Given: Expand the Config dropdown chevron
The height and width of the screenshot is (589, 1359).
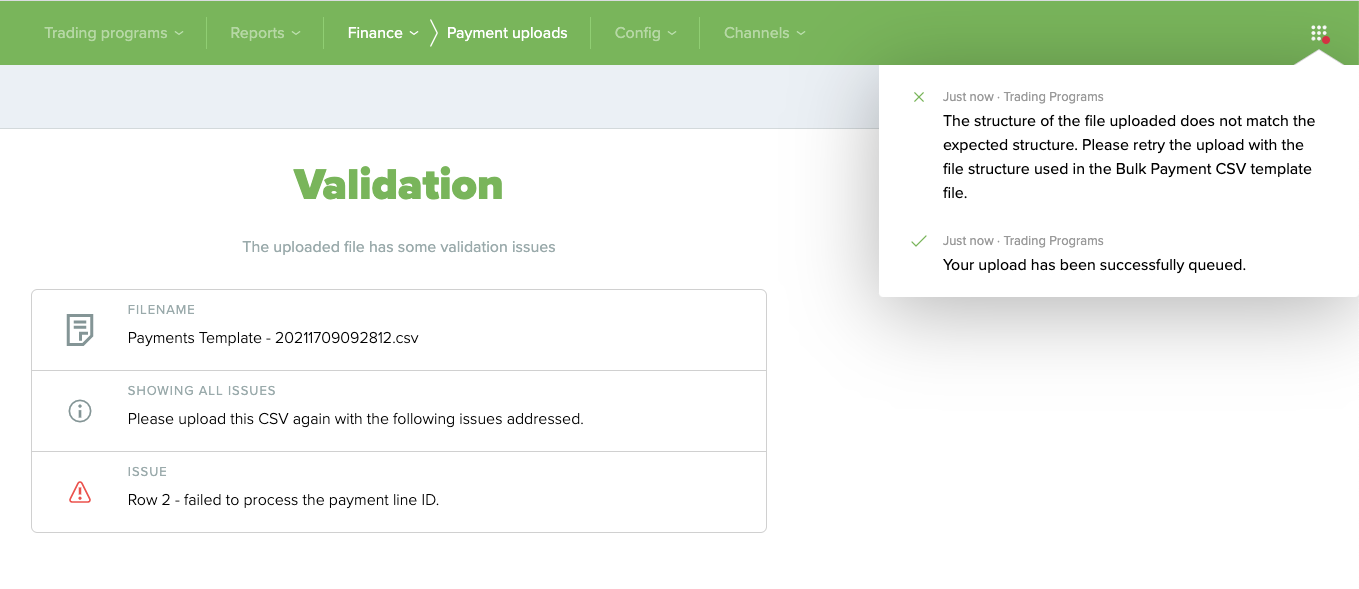Looking at the screenshot, I should [671, 33].
